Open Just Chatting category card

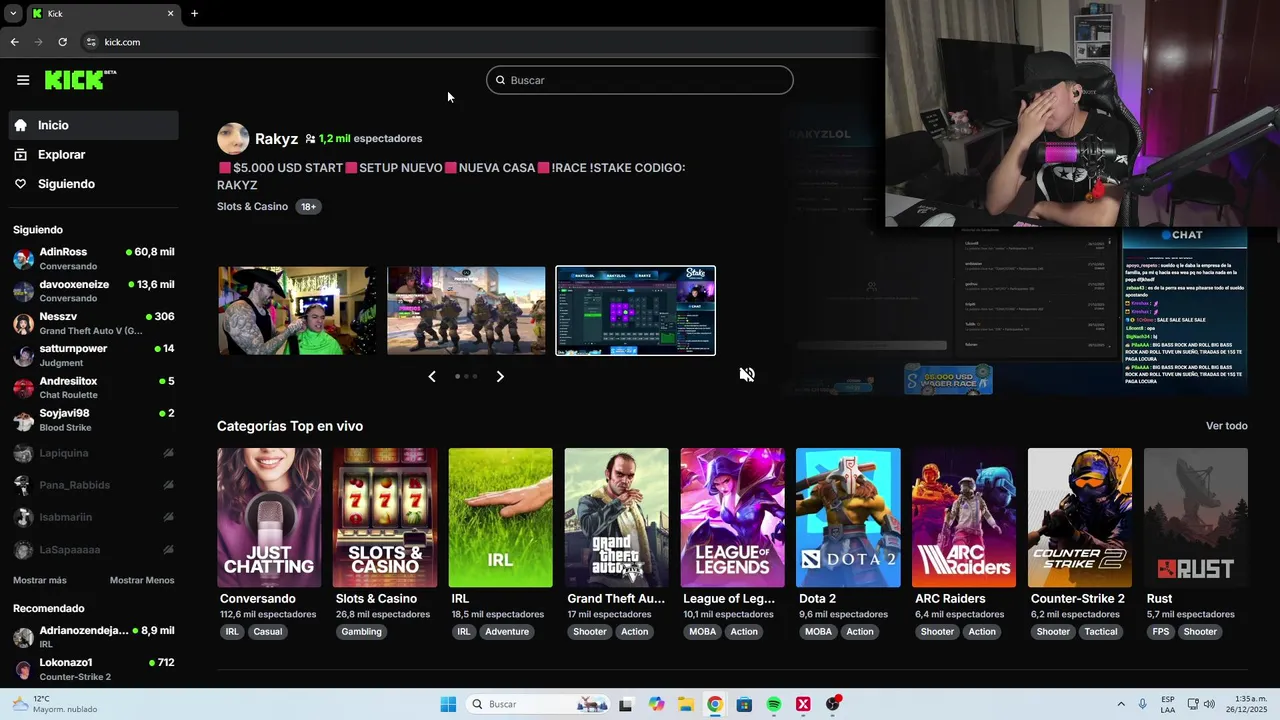pyautogui.click(x=269, y=517)
